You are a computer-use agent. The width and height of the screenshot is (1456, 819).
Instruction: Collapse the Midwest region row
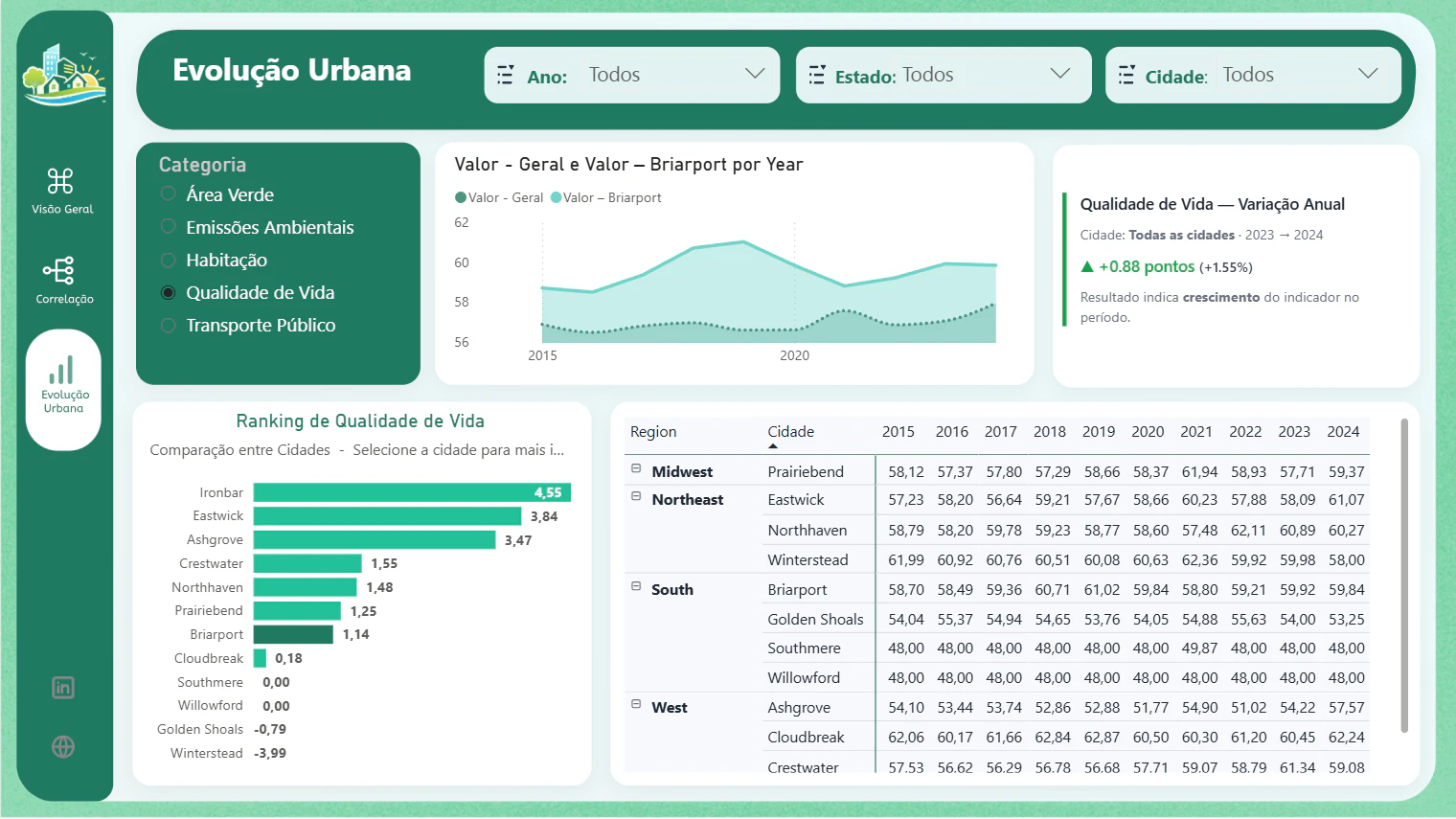(x=636, y=469)
